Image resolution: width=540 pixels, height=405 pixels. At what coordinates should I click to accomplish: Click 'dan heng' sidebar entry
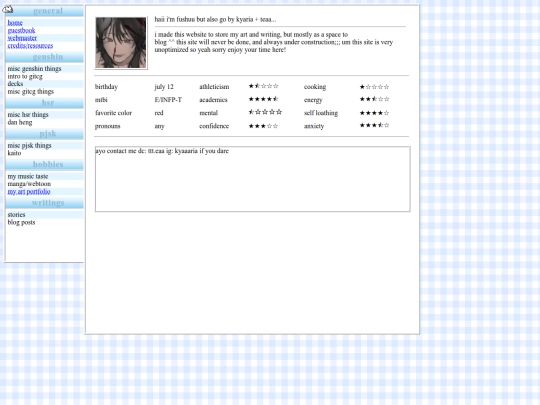(20, 122)
